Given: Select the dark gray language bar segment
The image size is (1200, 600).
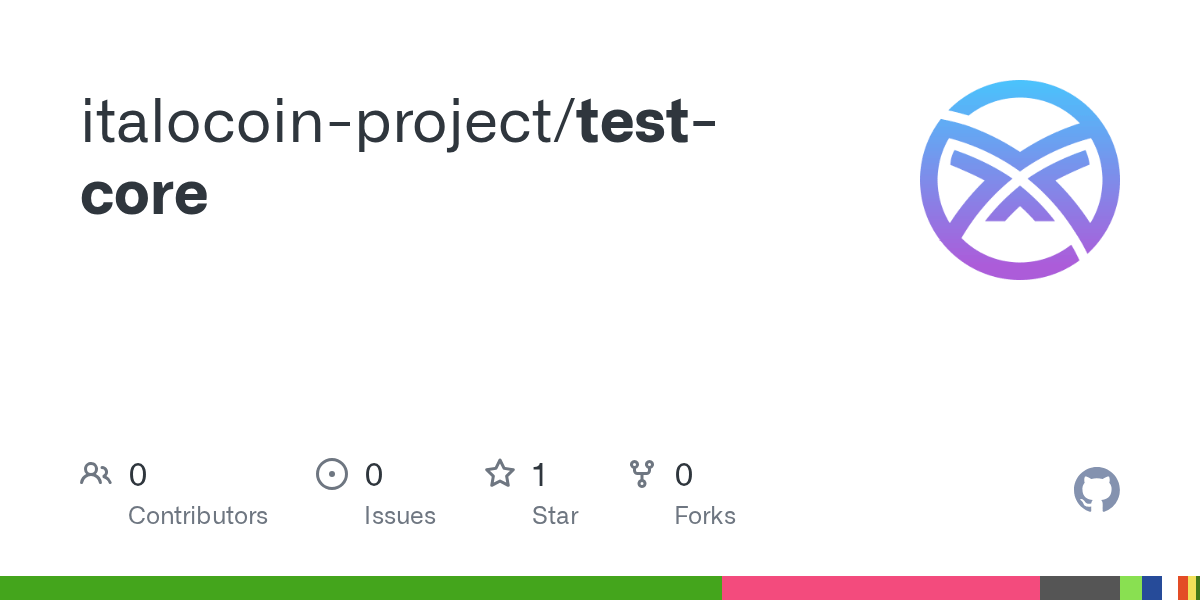Looking at the screenshot, I should click(x=1079, y=588).
